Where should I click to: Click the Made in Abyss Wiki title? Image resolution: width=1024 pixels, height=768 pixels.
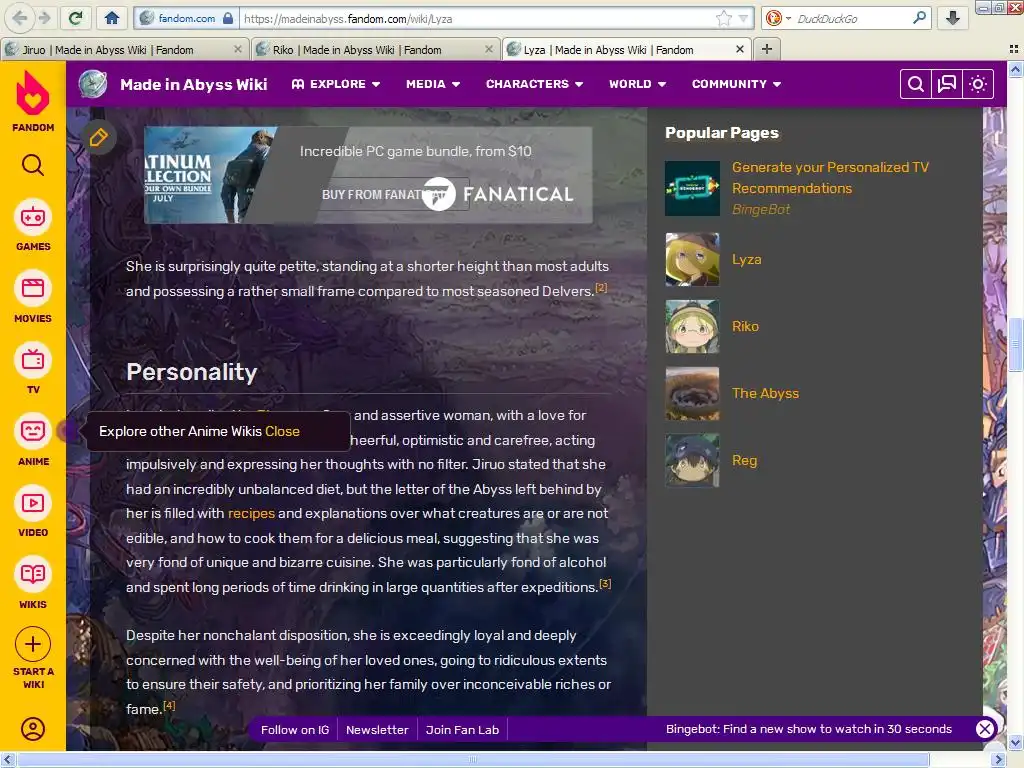193,84
